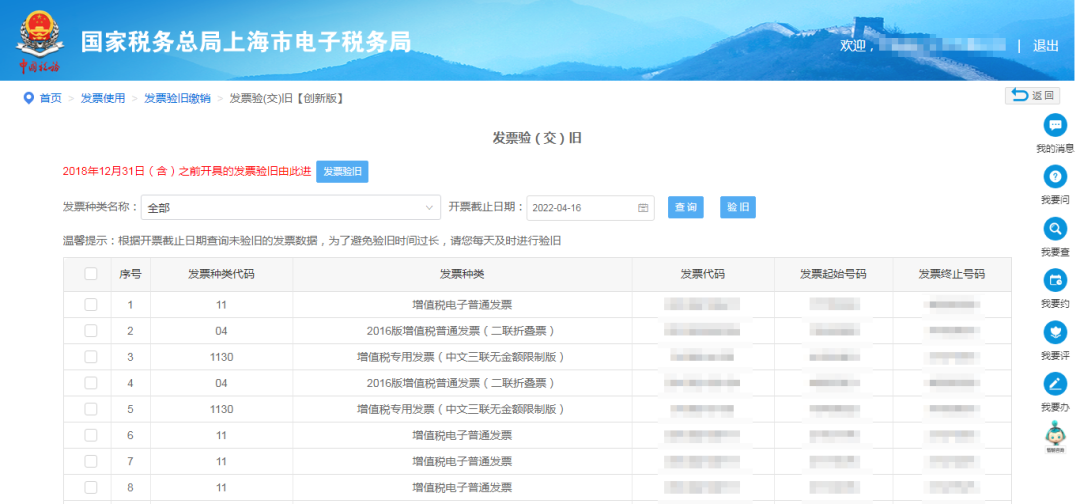Image resolution: width=1080 pixels, height=504 pixels.
Task: Click the 发票验(交)旧【创新版】 breadcrumb text
Action: click(x=287, y=98)
